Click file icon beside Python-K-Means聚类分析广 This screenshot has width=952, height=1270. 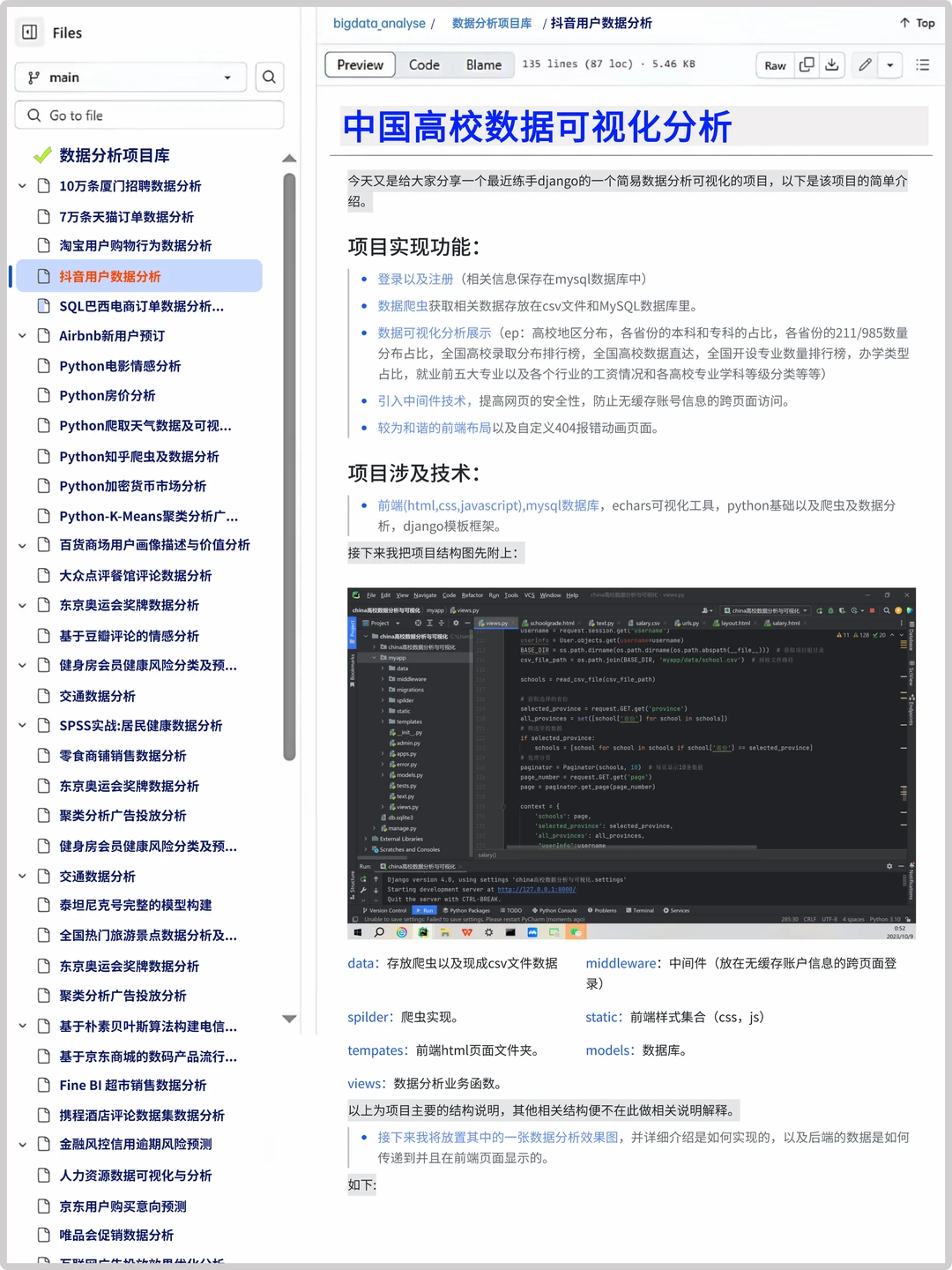[x=43, y=516]
